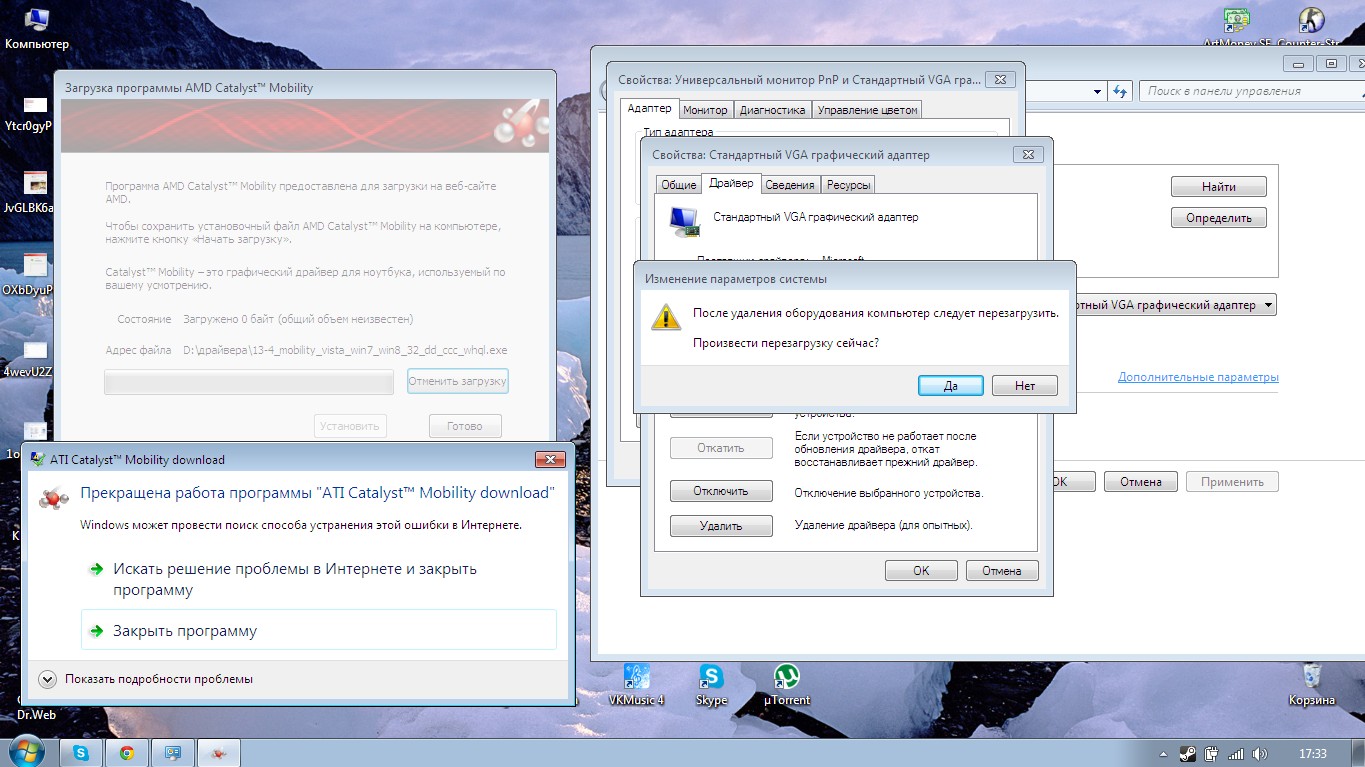Click Установить in AMD Catalyst loader
The width and height of the screenshot is (1365, 767).
pos(350,426)
